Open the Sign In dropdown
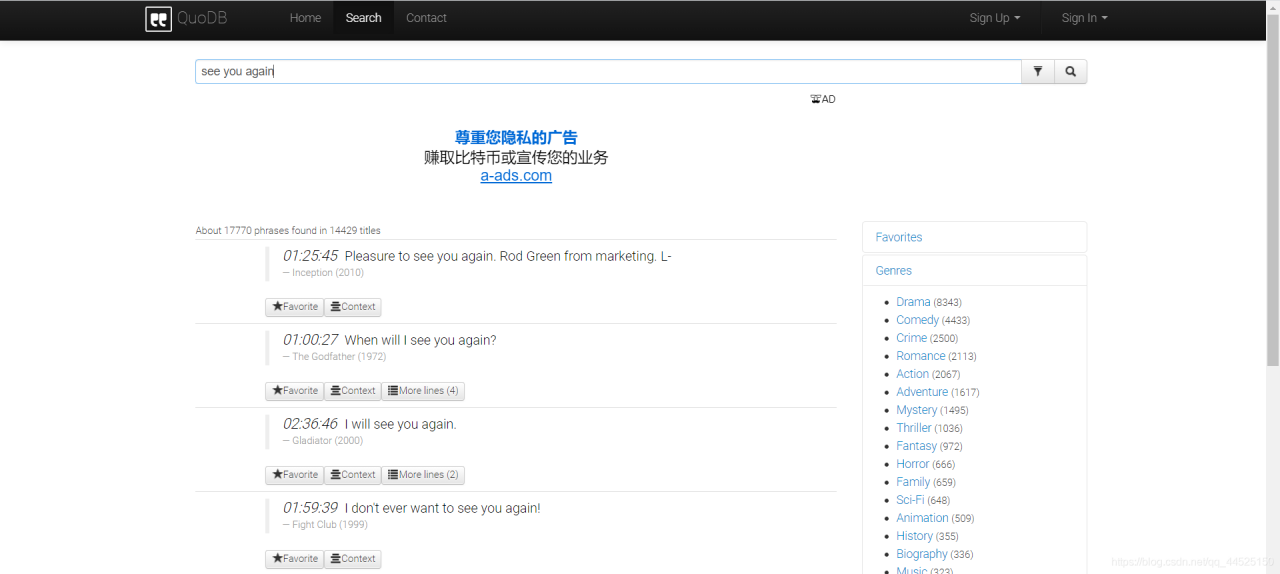1280x574 pixels. pos(1085,18)
